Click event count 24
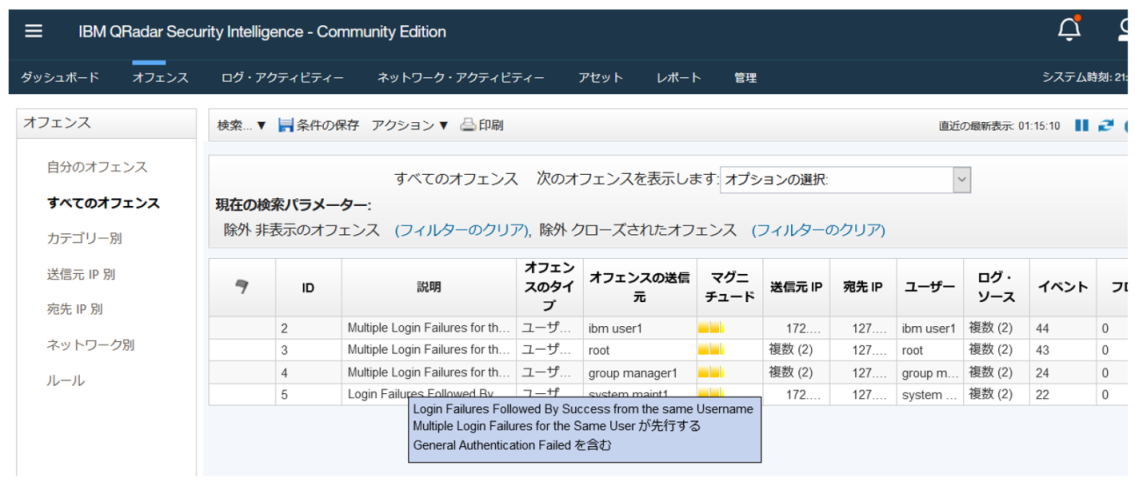 coord(1042,373)
